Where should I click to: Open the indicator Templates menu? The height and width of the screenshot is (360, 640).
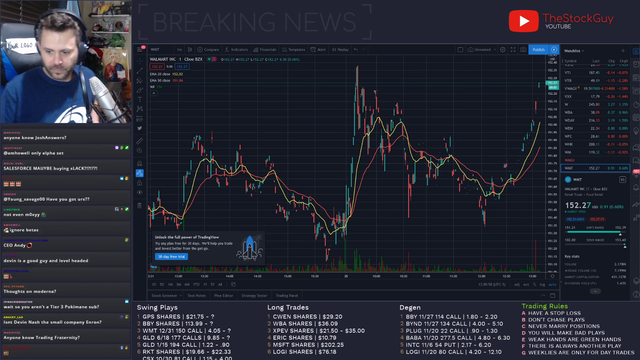pos(293,49)
